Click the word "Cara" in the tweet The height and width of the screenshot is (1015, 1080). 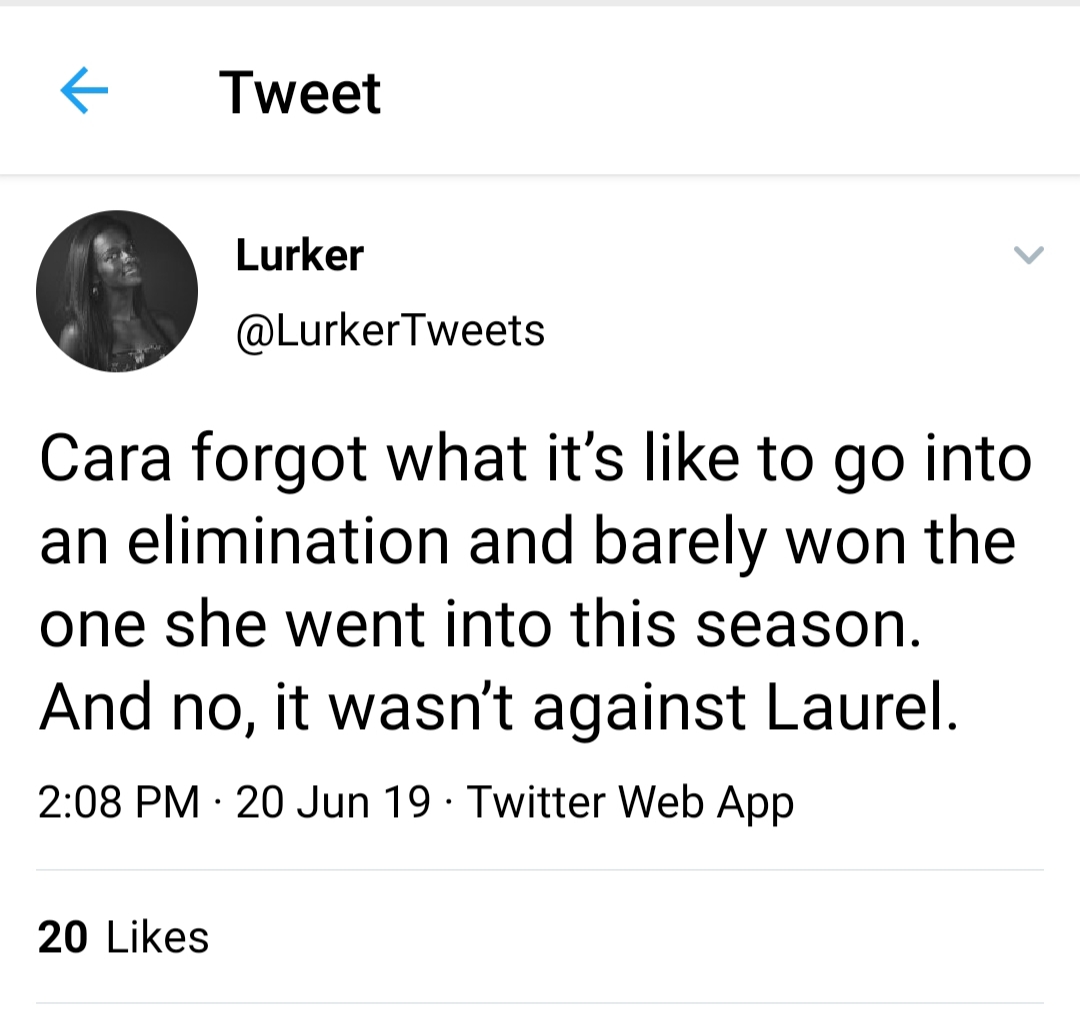(105, 460)
